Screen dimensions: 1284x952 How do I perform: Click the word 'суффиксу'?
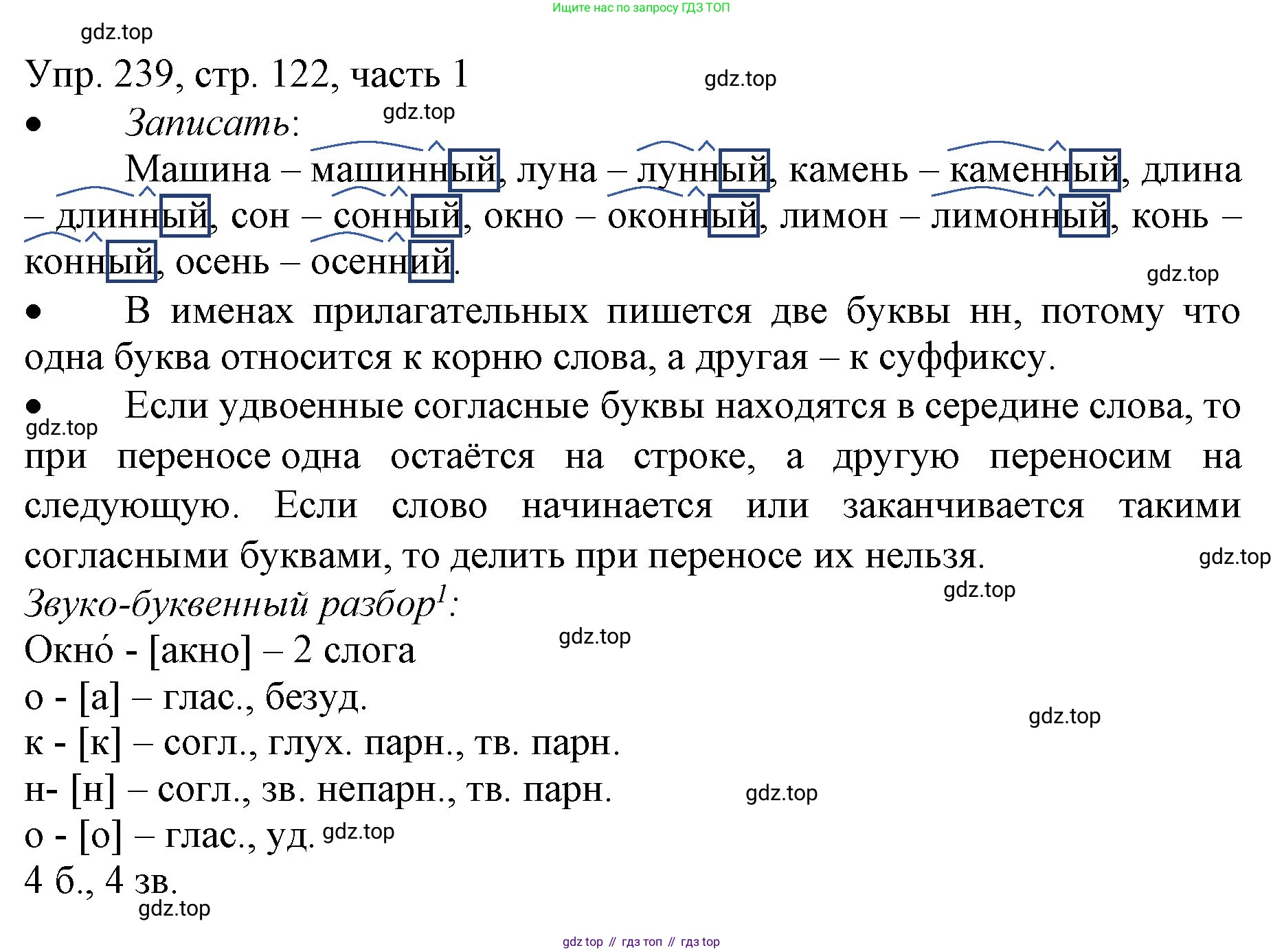pos(962,358)
